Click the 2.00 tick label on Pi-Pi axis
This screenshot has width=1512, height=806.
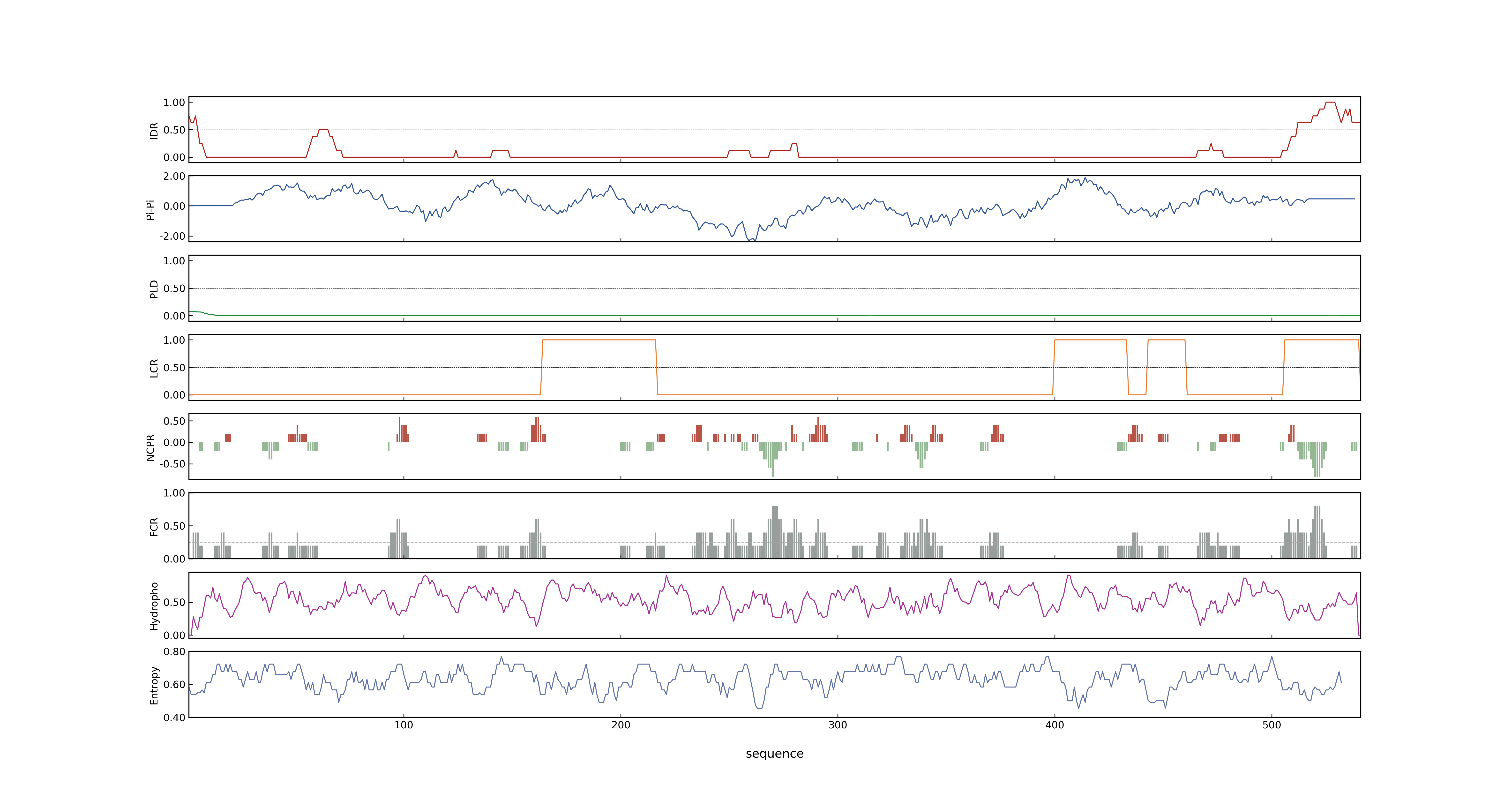click(x=174, y=176)
